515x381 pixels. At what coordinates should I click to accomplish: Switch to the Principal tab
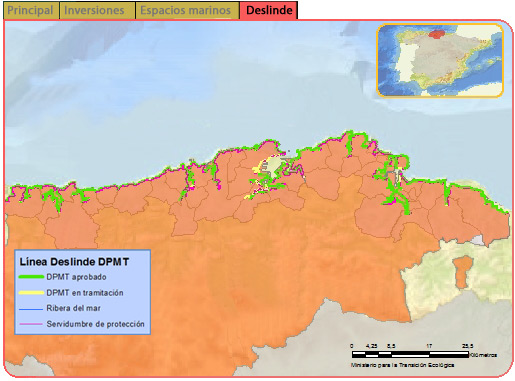(31, 10)
